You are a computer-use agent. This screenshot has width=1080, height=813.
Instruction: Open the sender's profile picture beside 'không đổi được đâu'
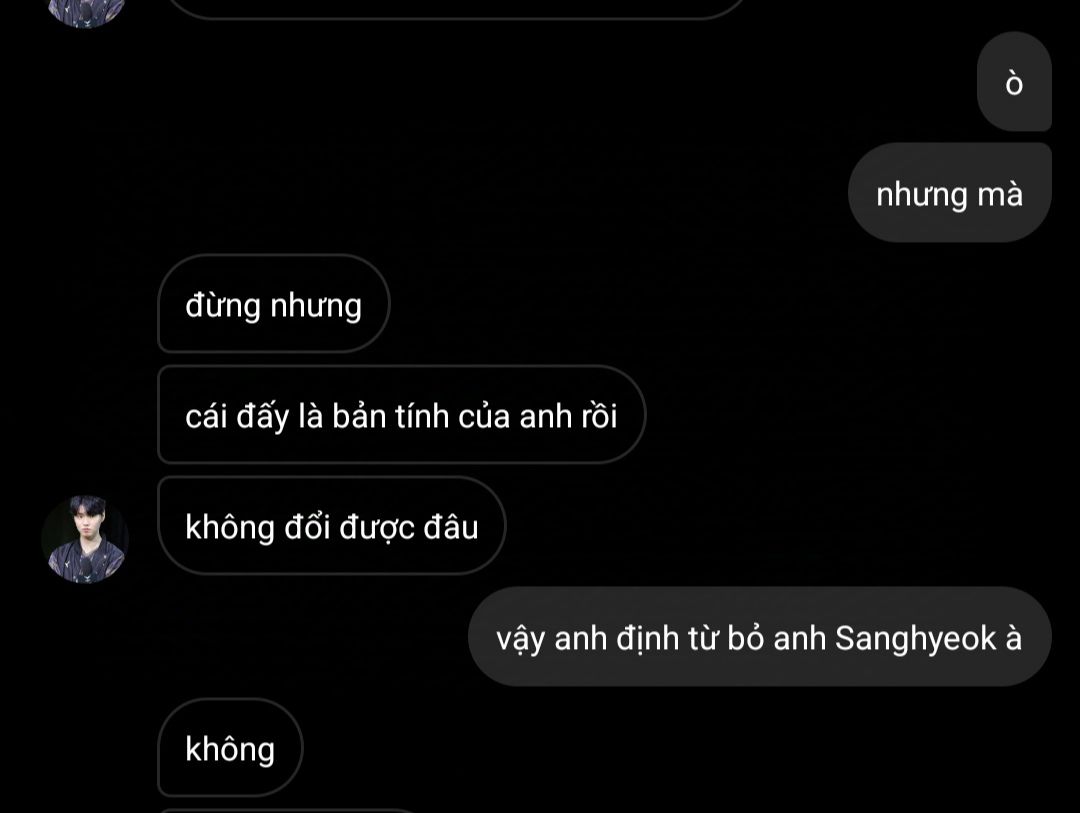pyautogui.click(x=85, y=539)
